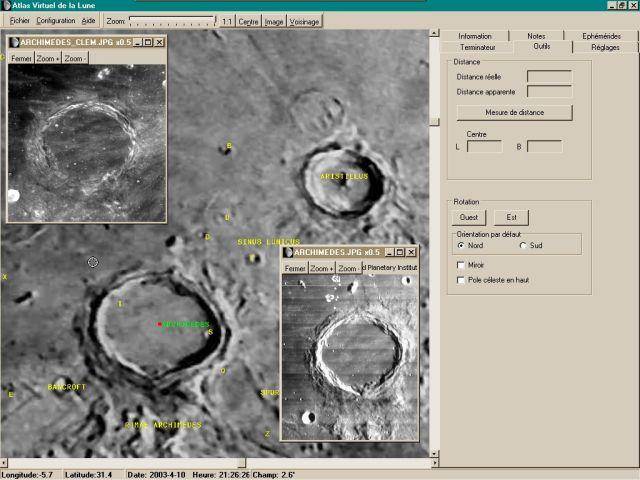Switch to the Ephémérides tab

[x=601, y=36]
